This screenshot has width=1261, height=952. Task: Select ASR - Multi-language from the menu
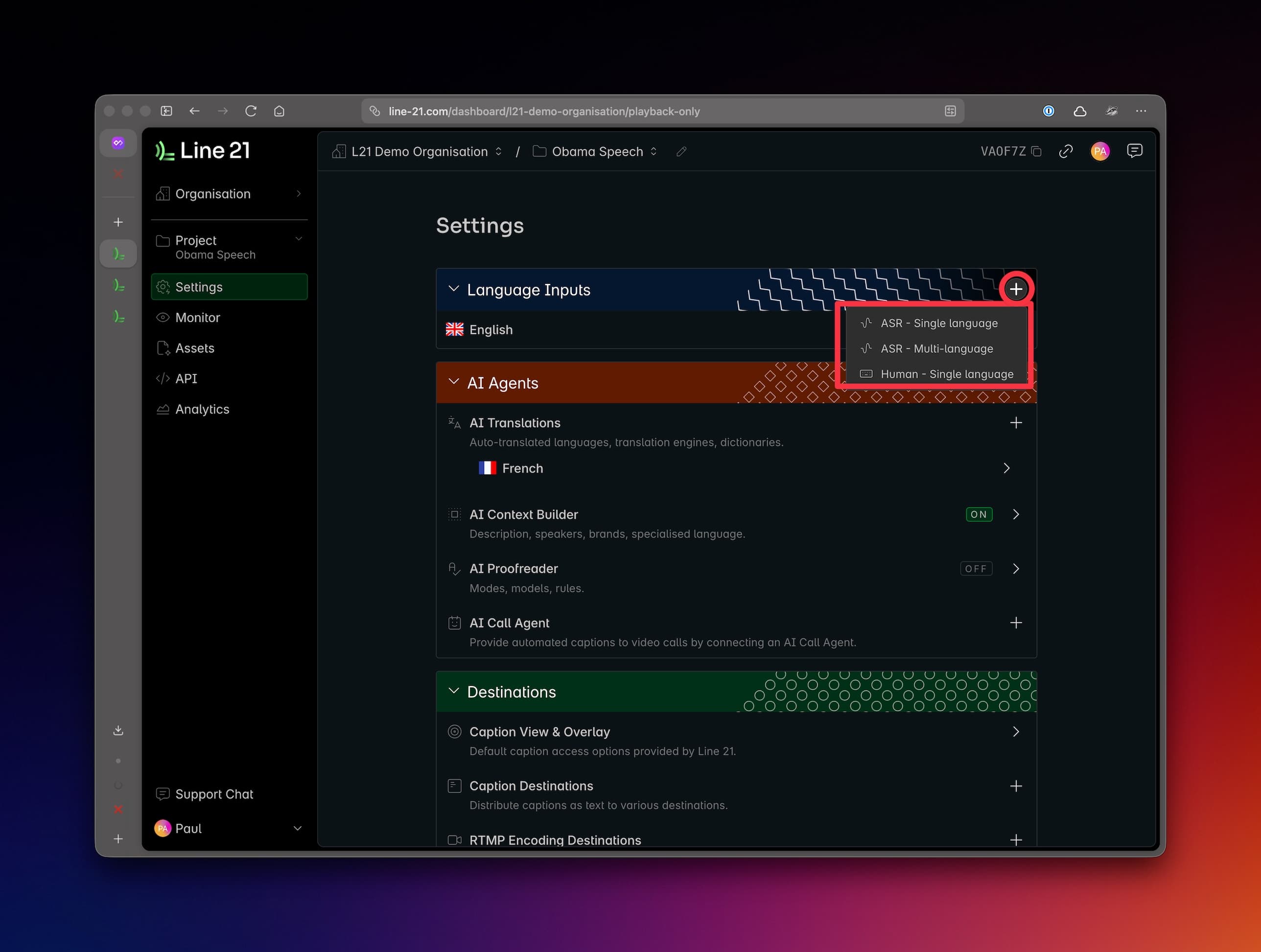coord(936,348)
